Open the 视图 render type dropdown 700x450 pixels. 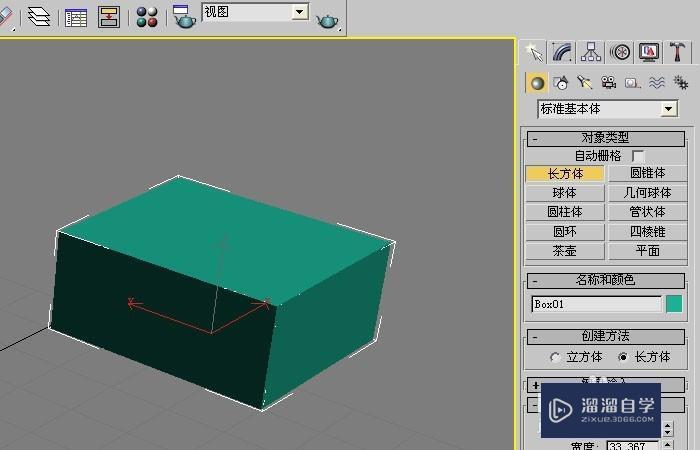coord(300,12)
